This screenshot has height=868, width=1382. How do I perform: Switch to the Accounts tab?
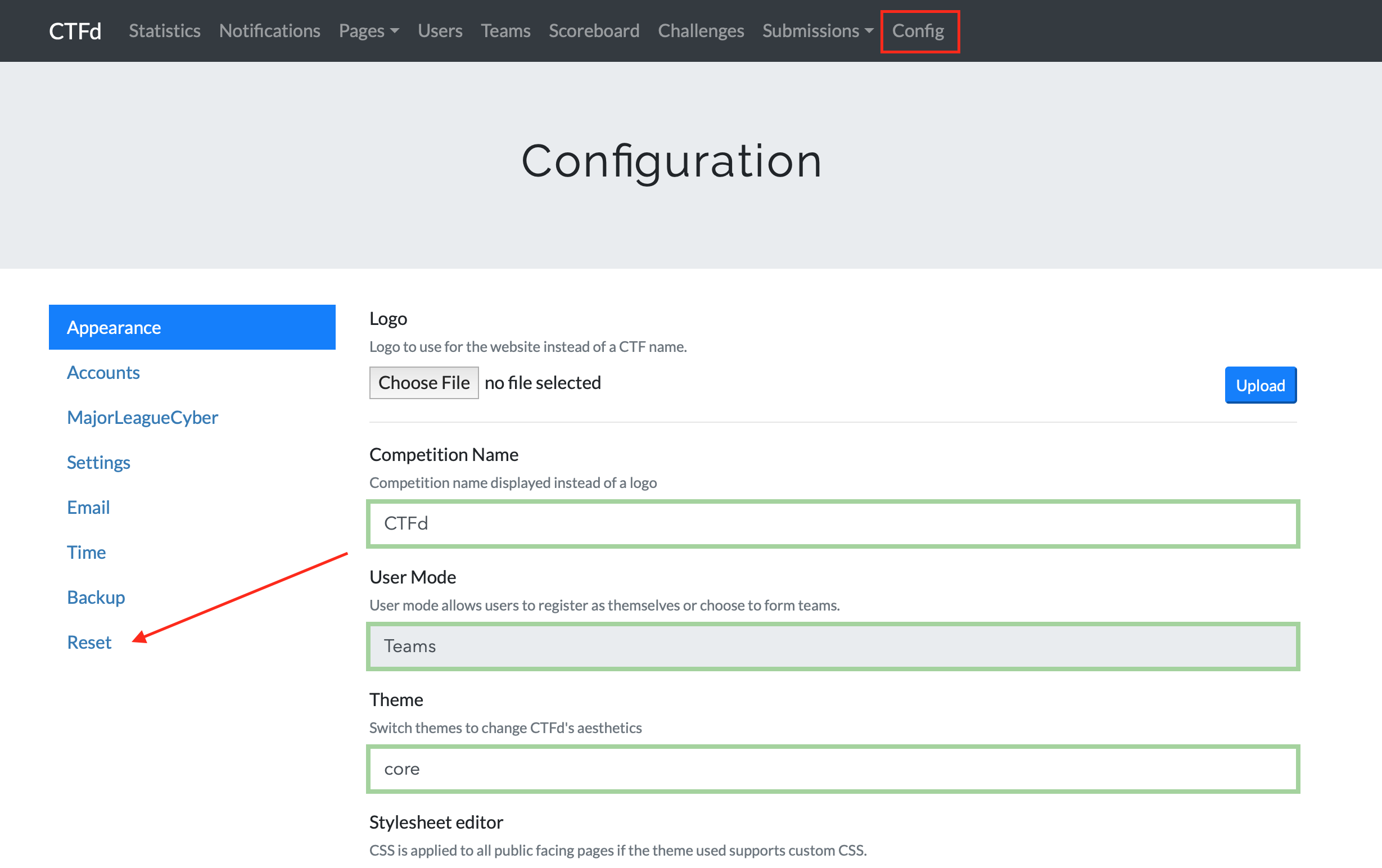click(x=103, y=372)
